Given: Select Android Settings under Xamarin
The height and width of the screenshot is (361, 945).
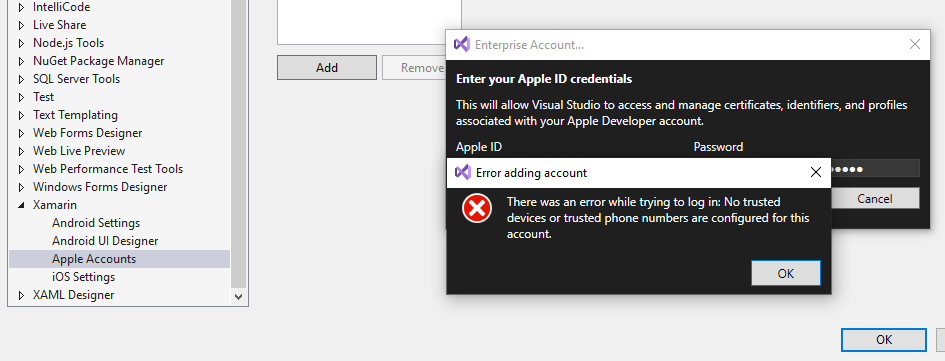Looking at the screenshot, I should 96,223.
